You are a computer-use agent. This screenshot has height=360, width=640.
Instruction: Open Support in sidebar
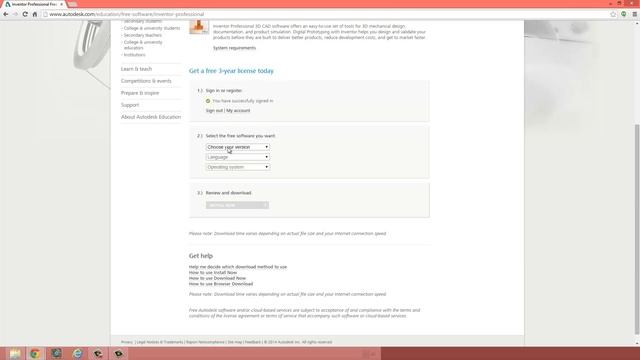(130, 105)
